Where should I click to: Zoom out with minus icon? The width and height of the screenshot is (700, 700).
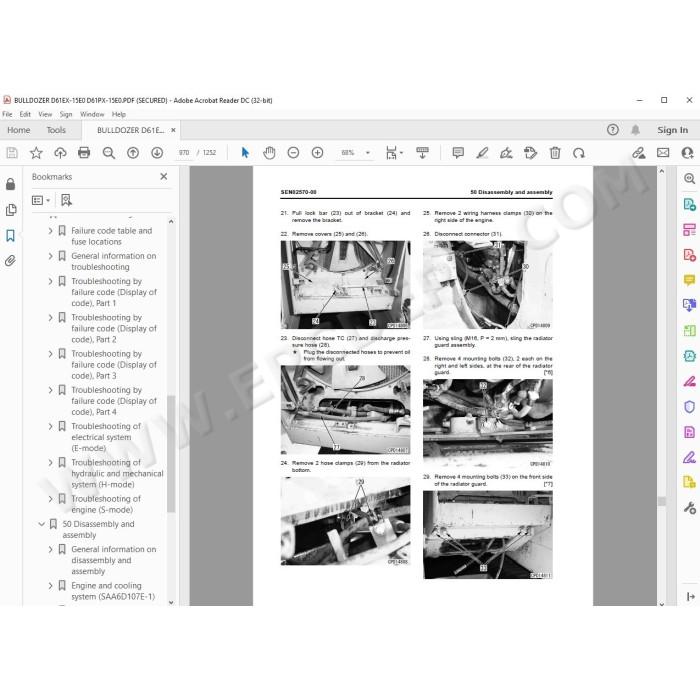click(x=293, y=153)
